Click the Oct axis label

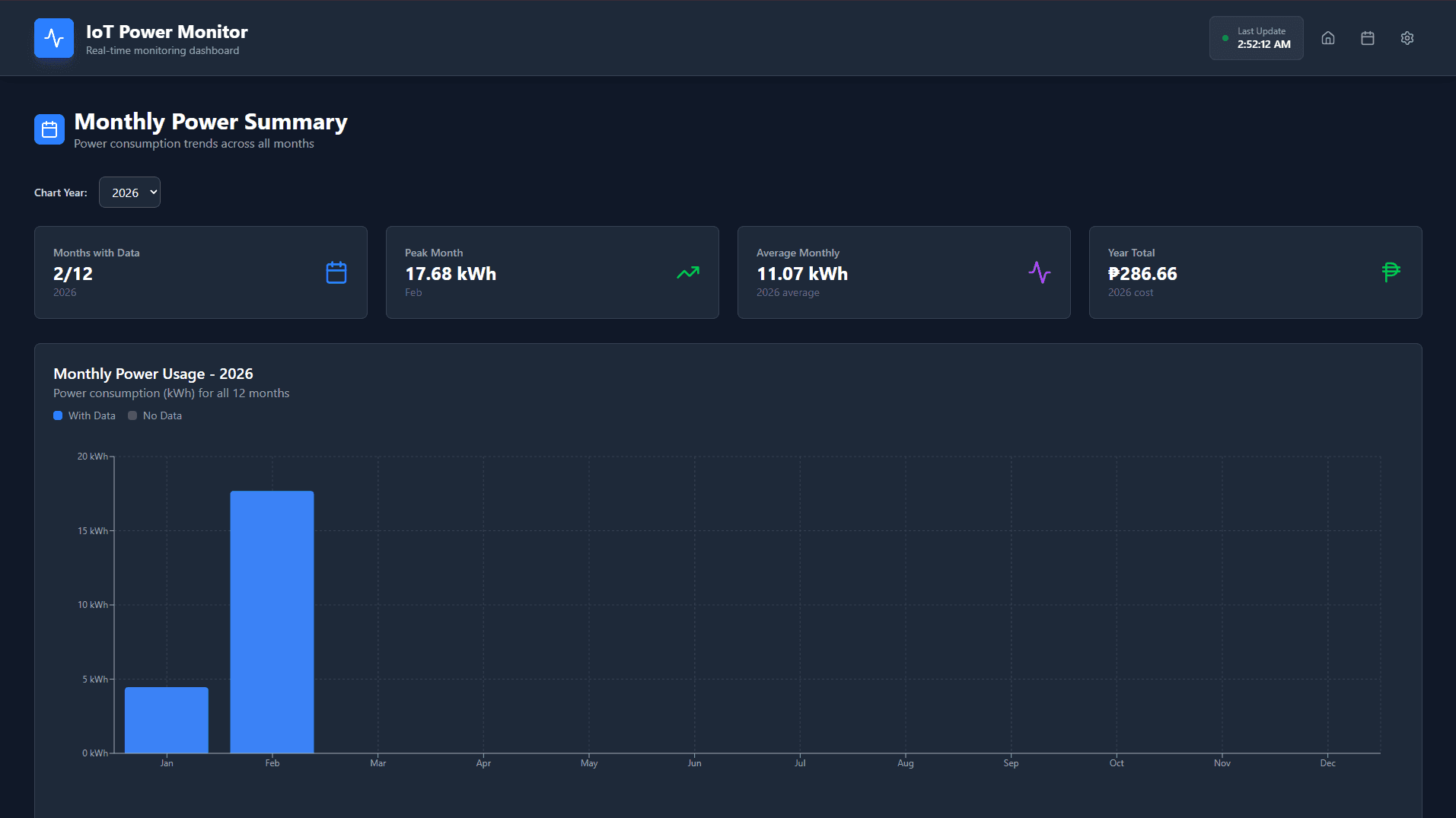[x=1117, y=763]
